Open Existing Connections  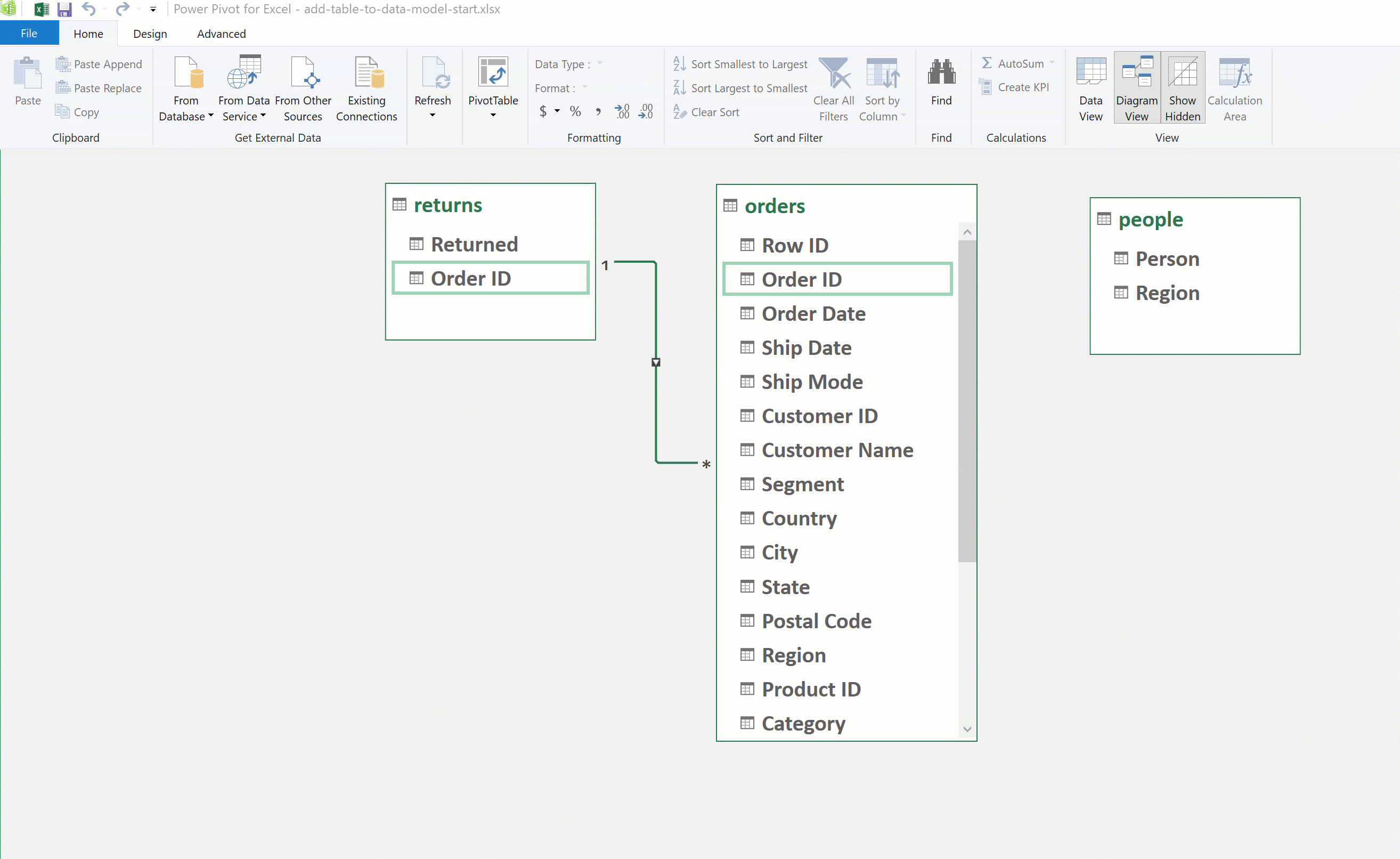click(x=367, y=88)
